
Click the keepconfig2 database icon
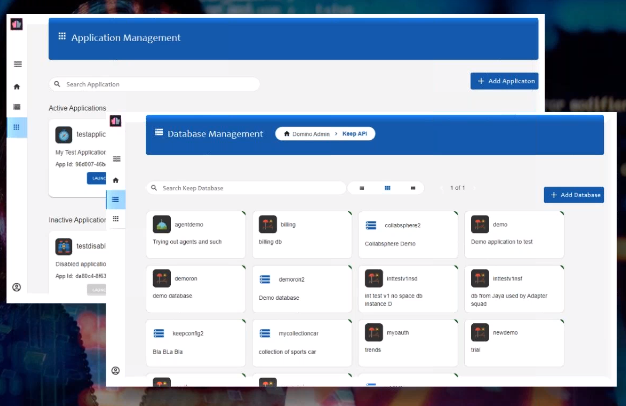coord(159,333)
